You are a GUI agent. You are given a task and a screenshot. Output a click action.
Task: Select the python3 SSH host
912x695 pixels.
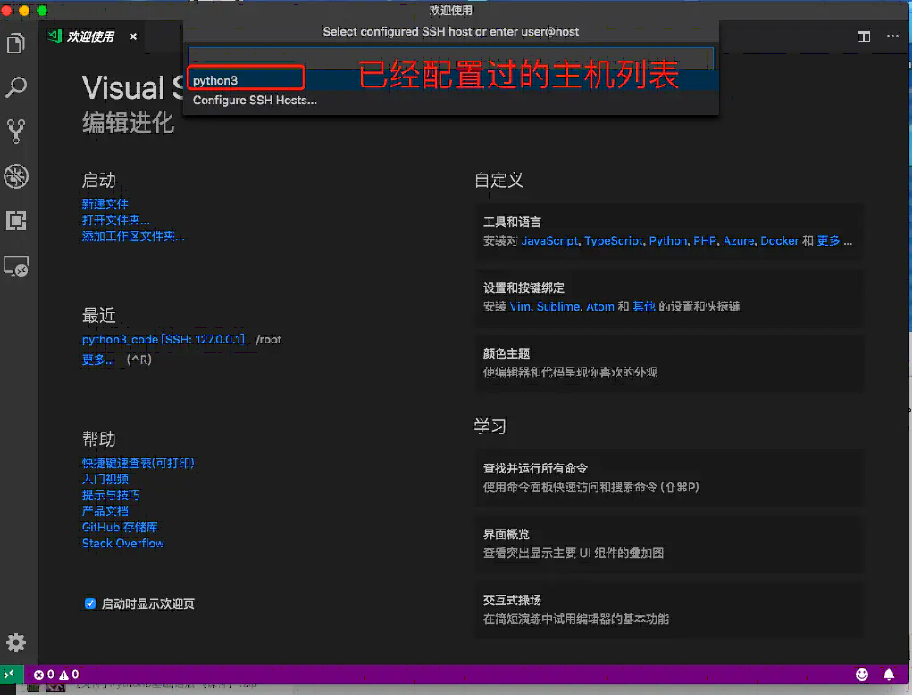point(451,80)
